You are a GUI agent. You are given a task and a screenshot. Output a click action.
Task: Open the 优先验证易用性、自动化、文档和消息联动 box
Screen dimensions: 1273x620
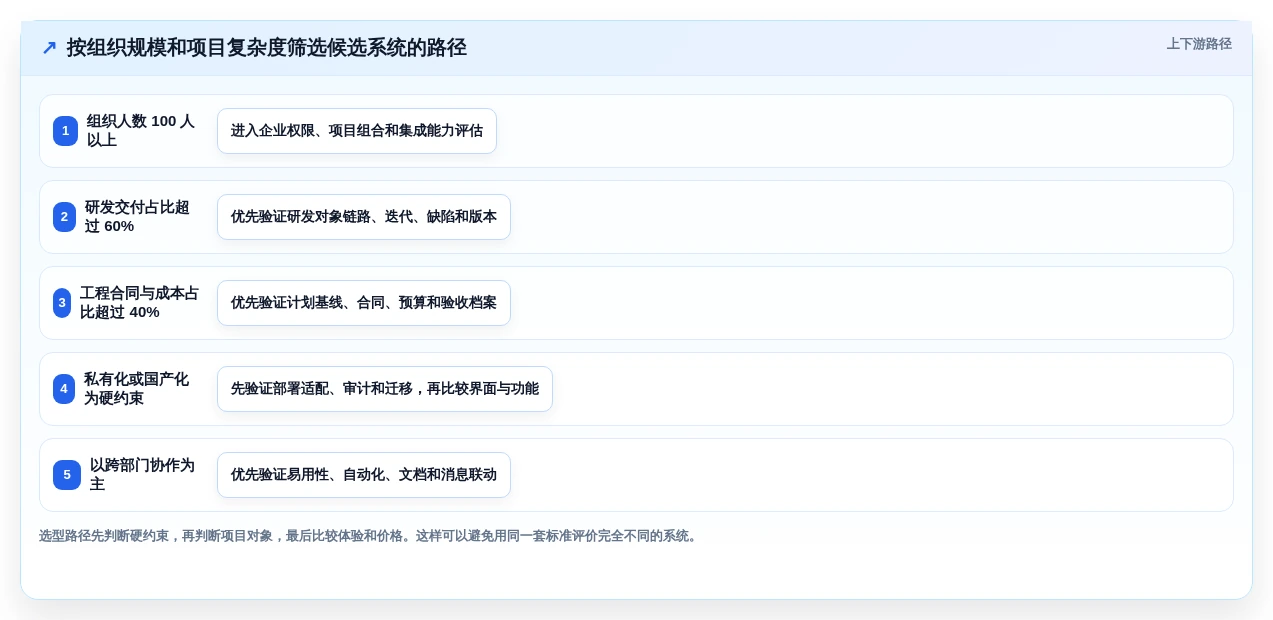pos(364,475)
